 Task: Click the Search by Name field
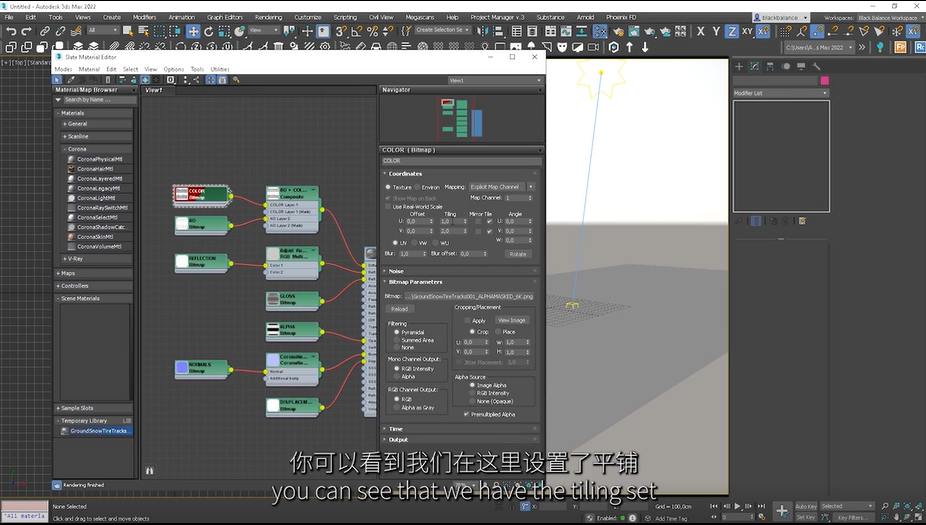100,100
